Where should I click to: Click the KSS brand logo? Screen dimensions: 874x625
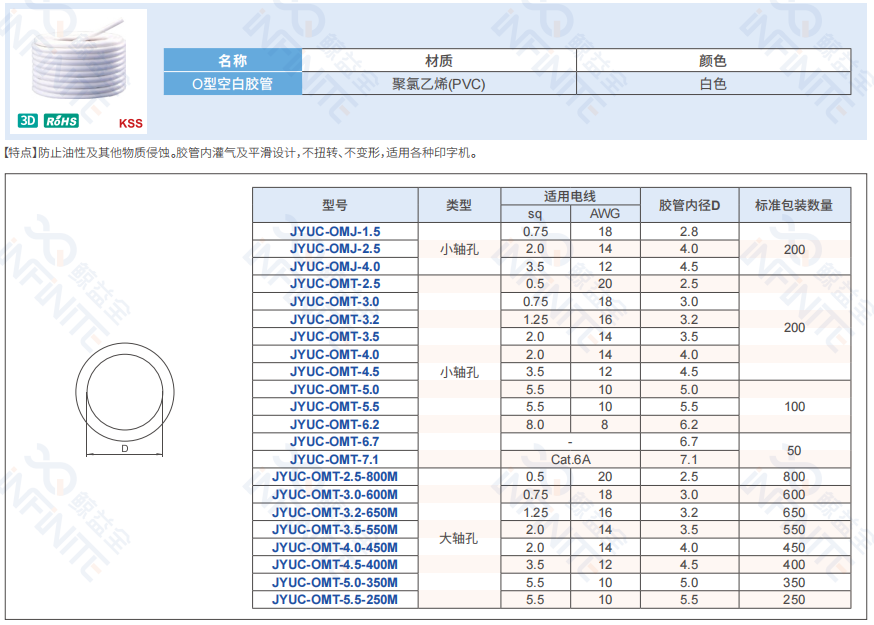click(x=130, y=123)
